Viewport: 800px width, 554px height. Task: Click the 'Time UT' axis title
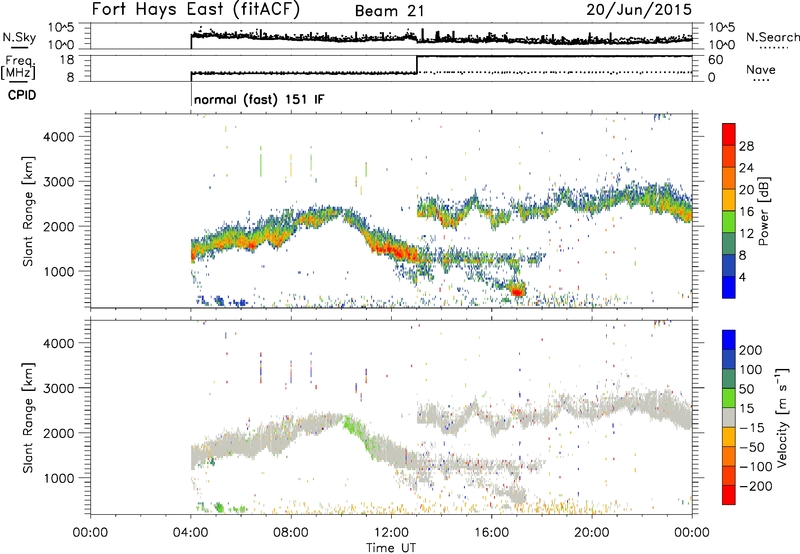(391, 547)
